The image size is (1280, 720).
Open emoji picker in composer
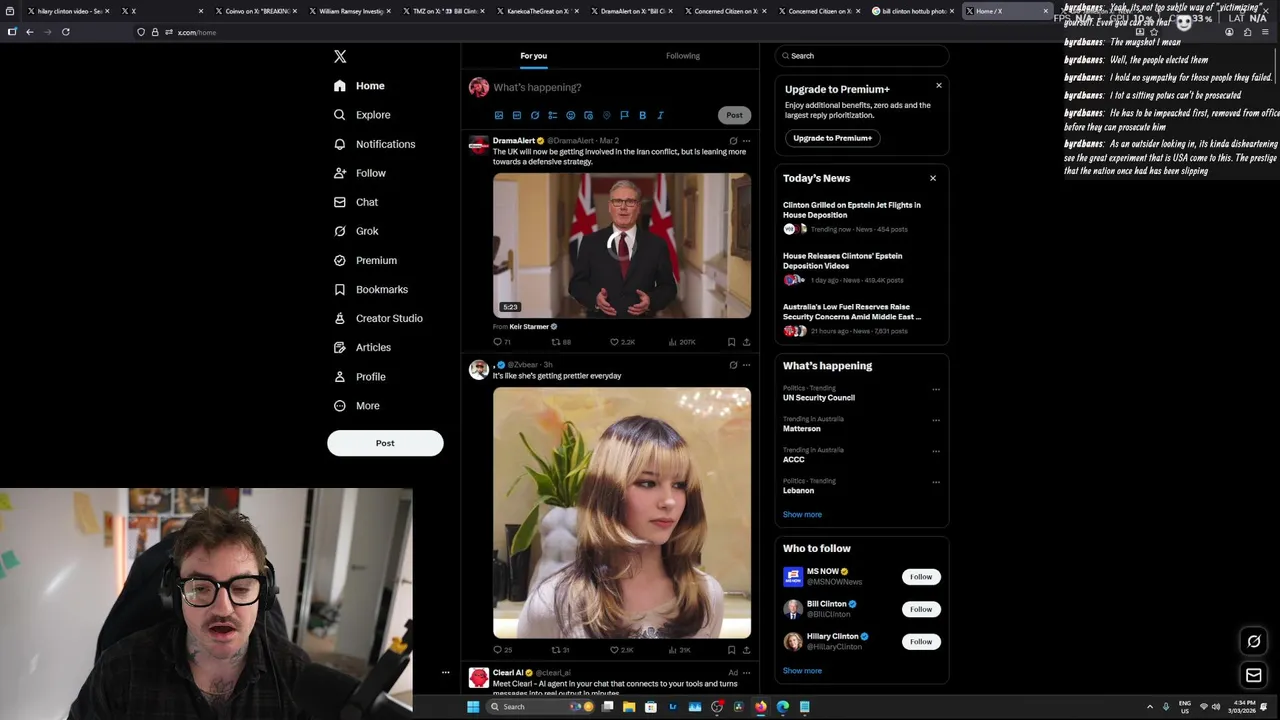click(570, 115)
